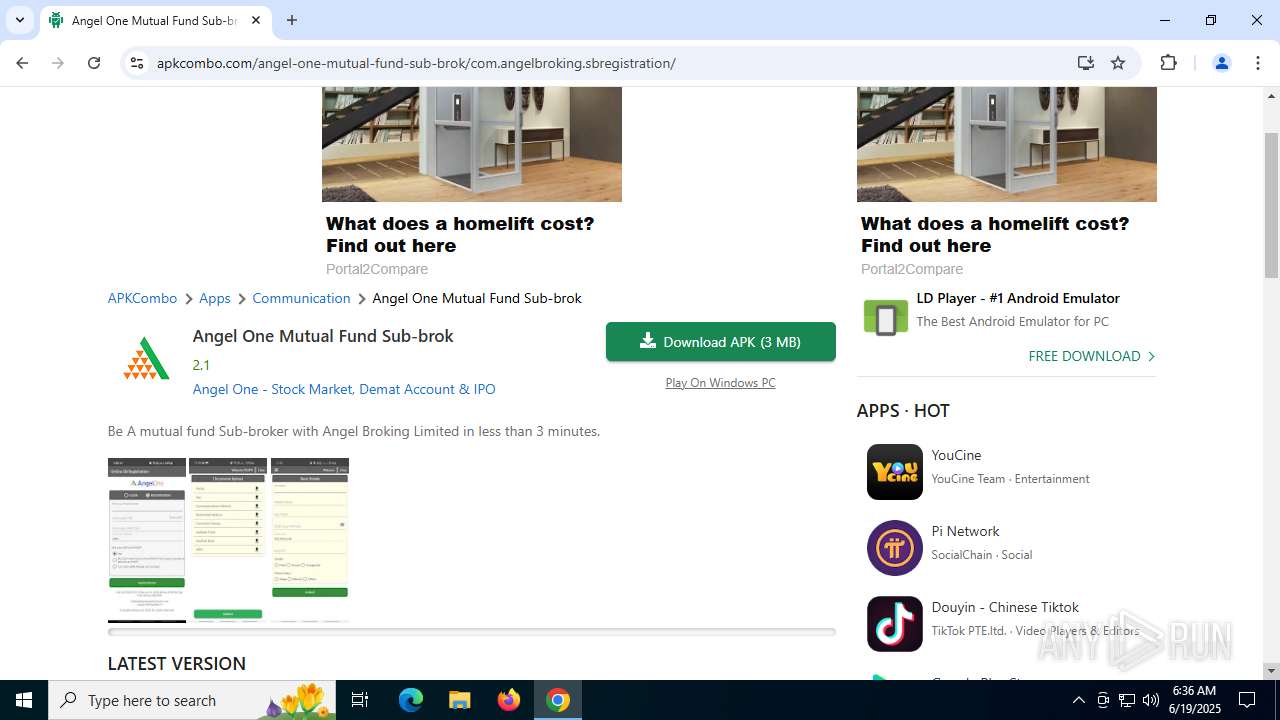The image size is (1280, 720).
Task: Click FREE DOWNLOAD link for LD Player
Action: (1091, 356)
